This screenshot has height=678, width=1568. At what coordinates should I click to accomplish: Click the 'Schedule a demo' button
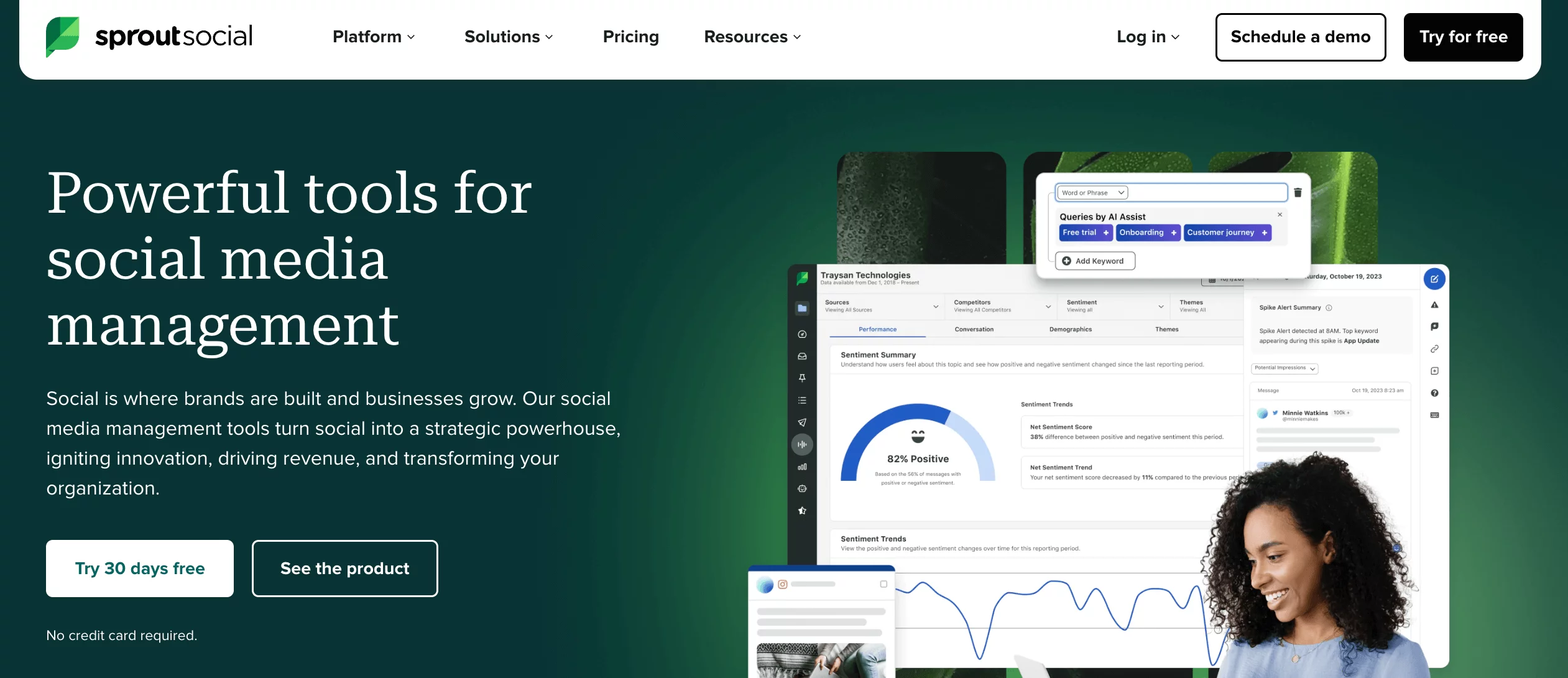[x=1301, y=37]
